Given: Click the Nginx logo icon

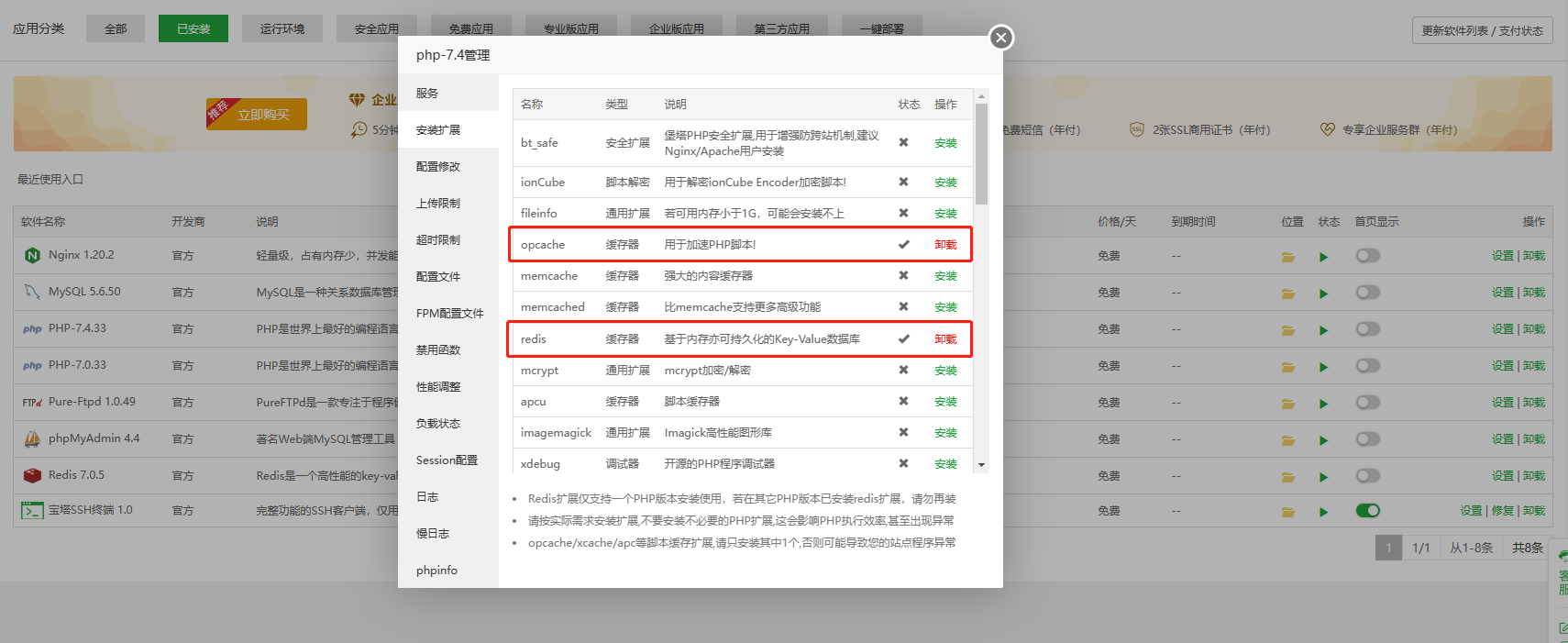Looking at the screenshot, I should [x=33, y=256].
